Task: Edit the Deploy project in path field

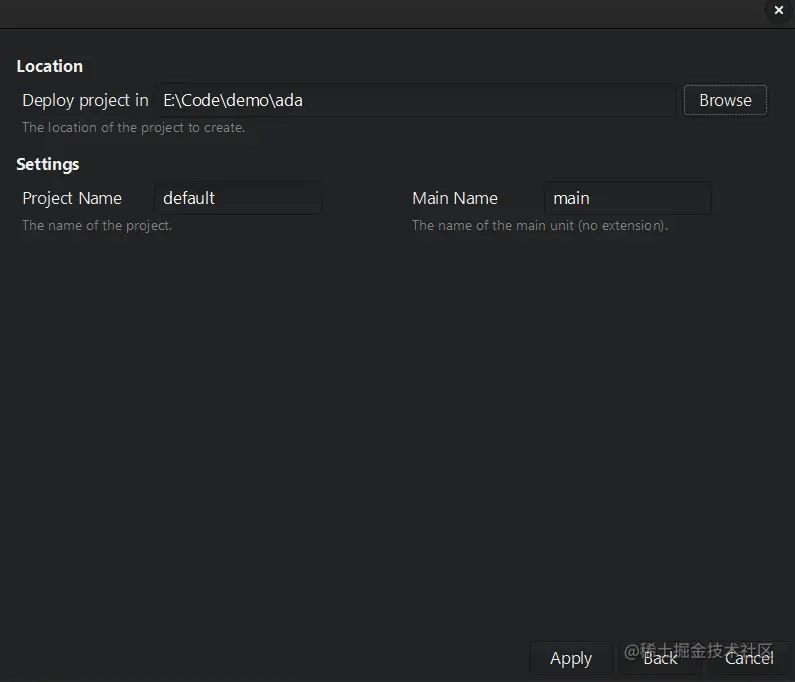Action: pos(415,100)
